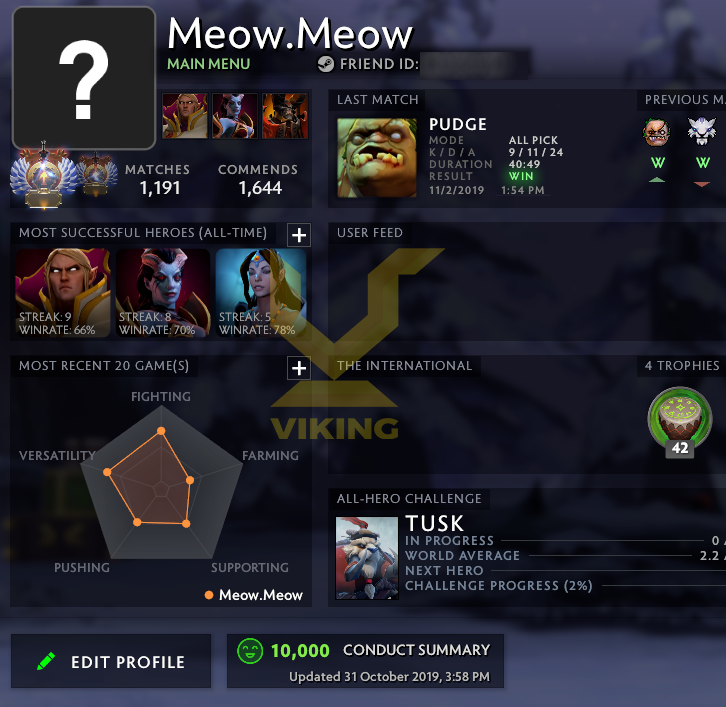Expand Most Recent 20 Games plus button

pos(299,369)
